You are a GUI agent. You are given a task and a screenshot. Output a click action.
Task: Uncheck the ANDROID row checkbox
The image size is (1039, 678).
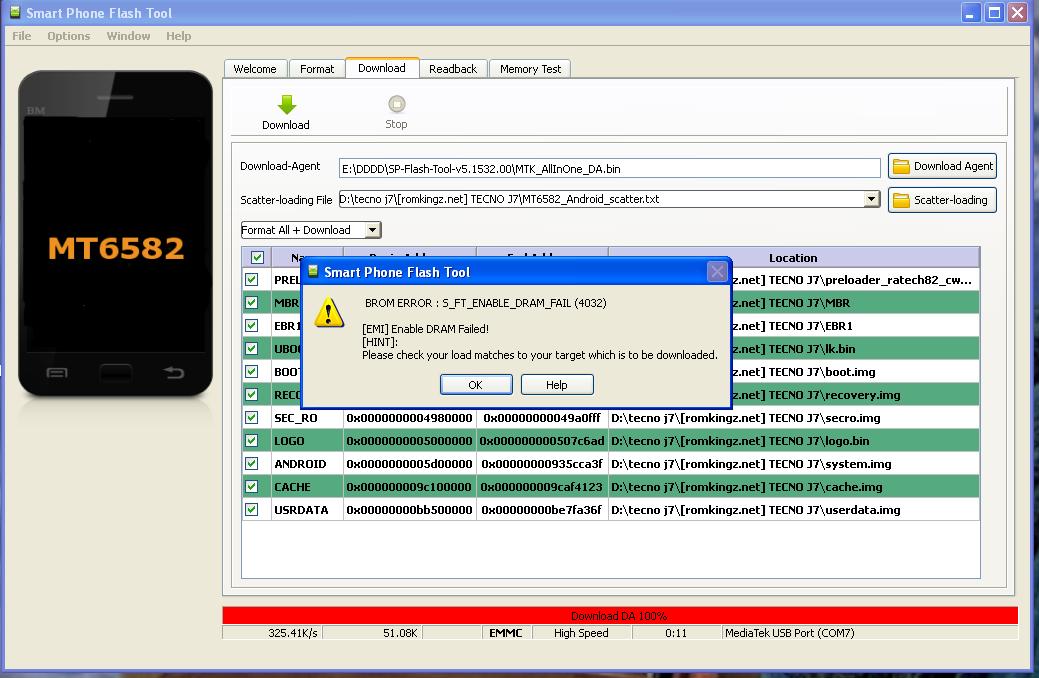point(252,463)
